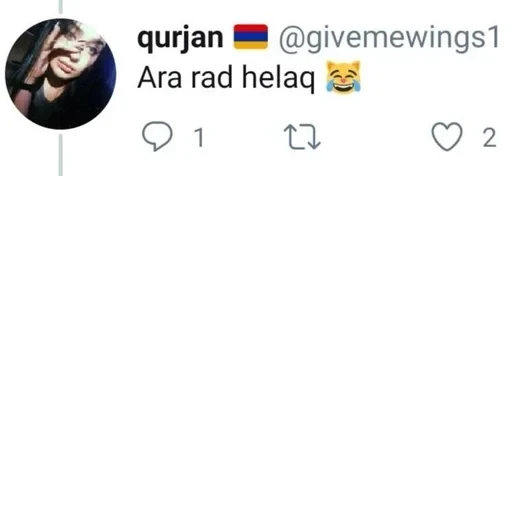
Task: Click empty white area below the tweet
Action: click(x=256, y=333)
